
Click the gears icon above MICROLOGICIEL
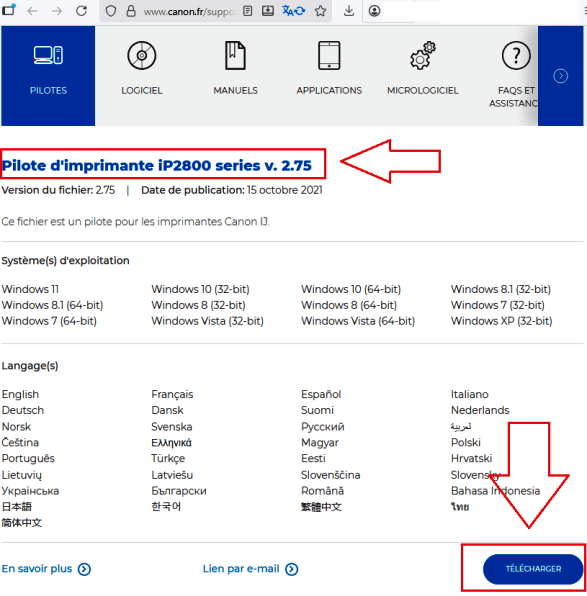(423, 55)
